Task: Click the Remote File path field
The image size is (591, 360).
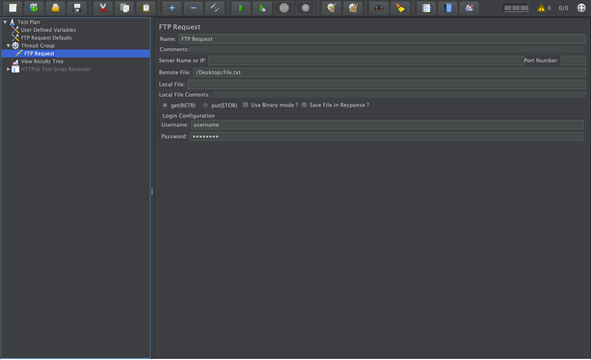Action: tap(389, 72)
